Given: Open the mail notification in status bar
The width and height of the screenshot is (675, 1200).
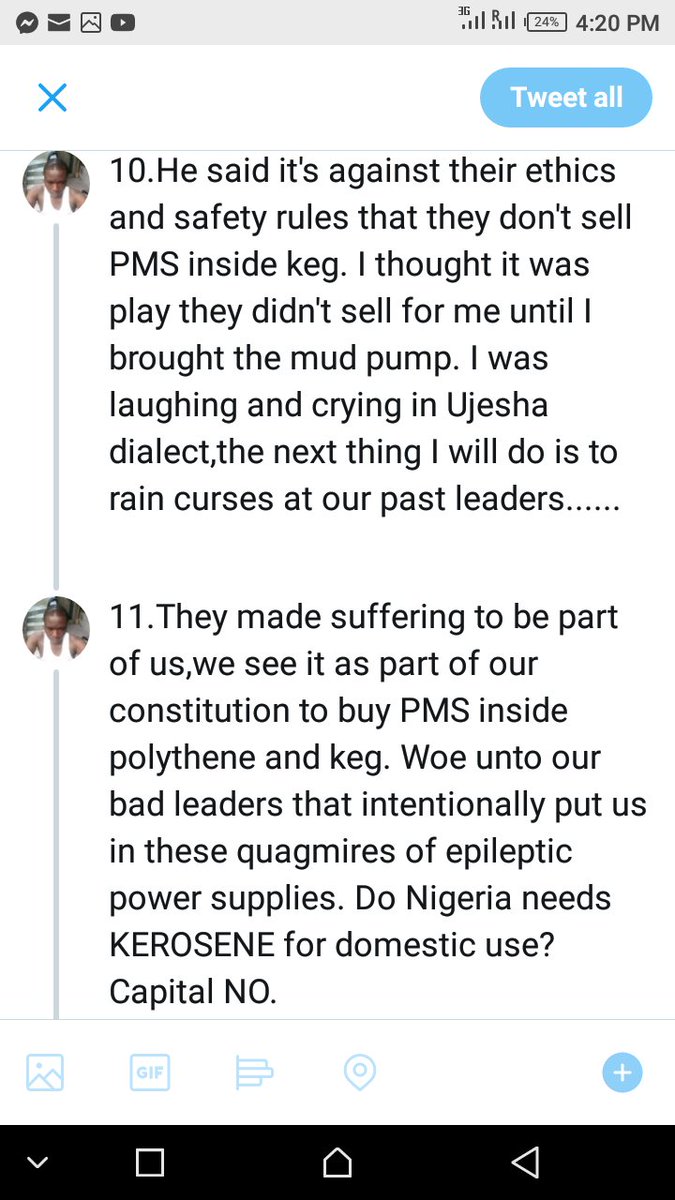Looking at the screenshot, I should 58,22.
